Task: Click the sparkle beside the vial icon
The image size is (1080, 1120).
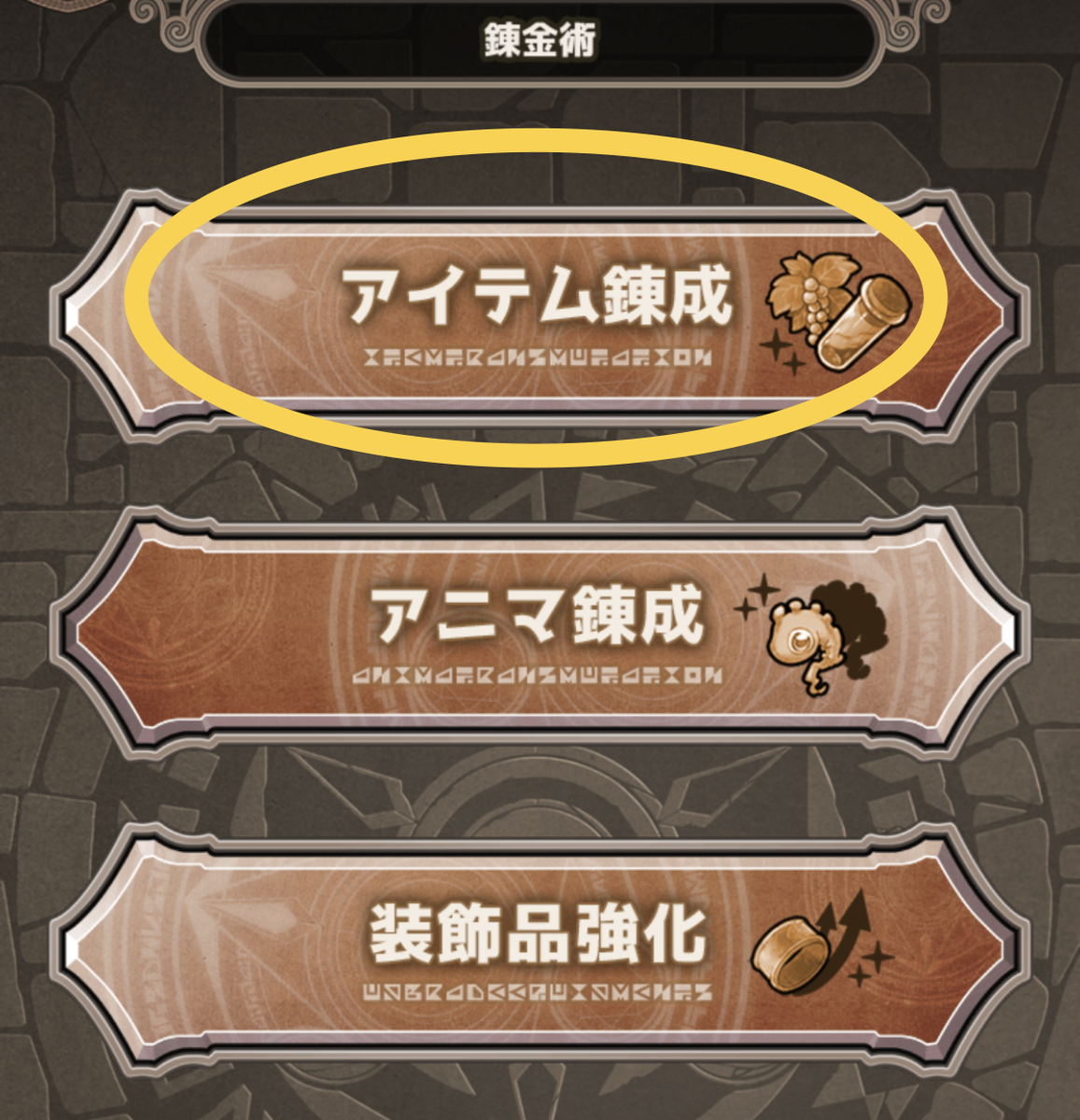Action: 782,355
